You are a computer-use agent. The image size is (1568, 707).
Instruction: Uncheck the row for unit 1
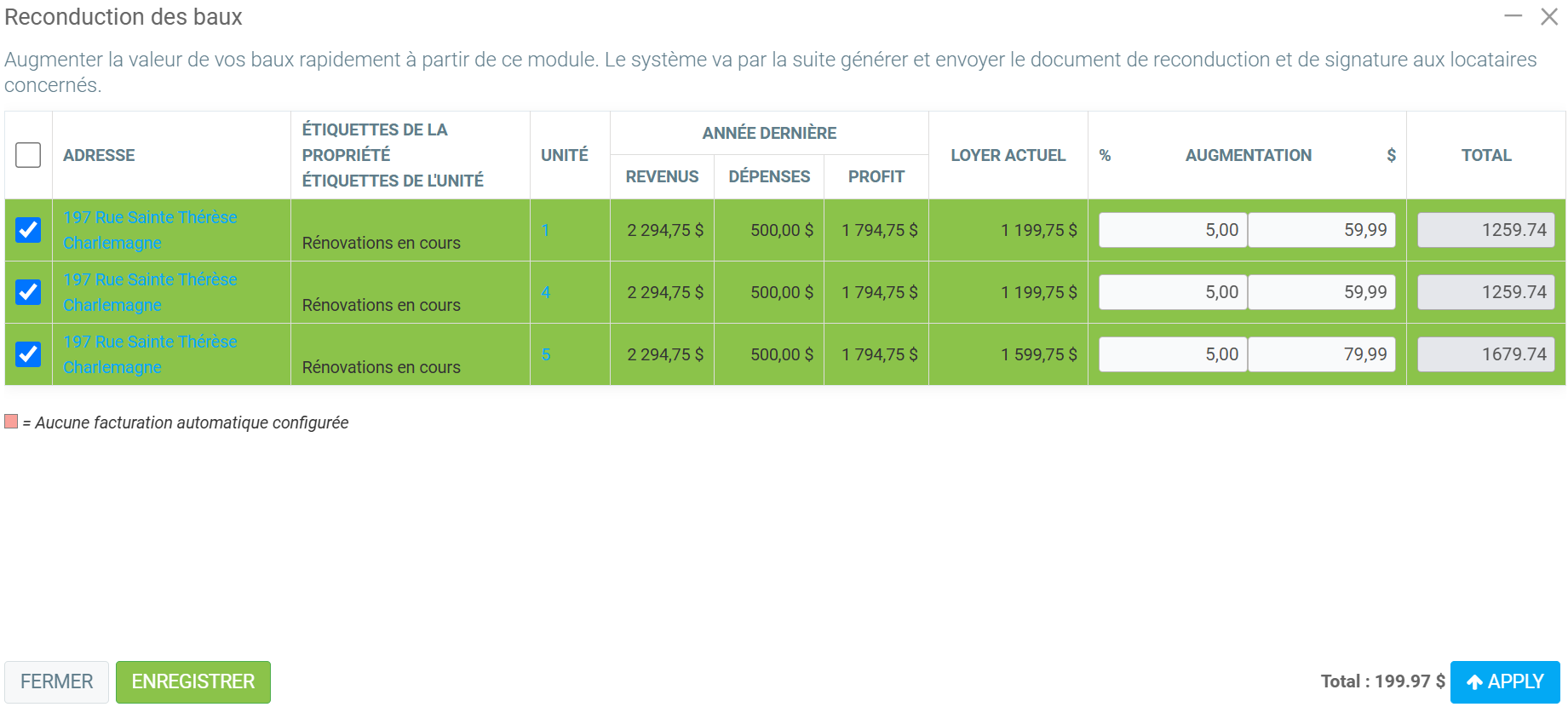point(28,230)
